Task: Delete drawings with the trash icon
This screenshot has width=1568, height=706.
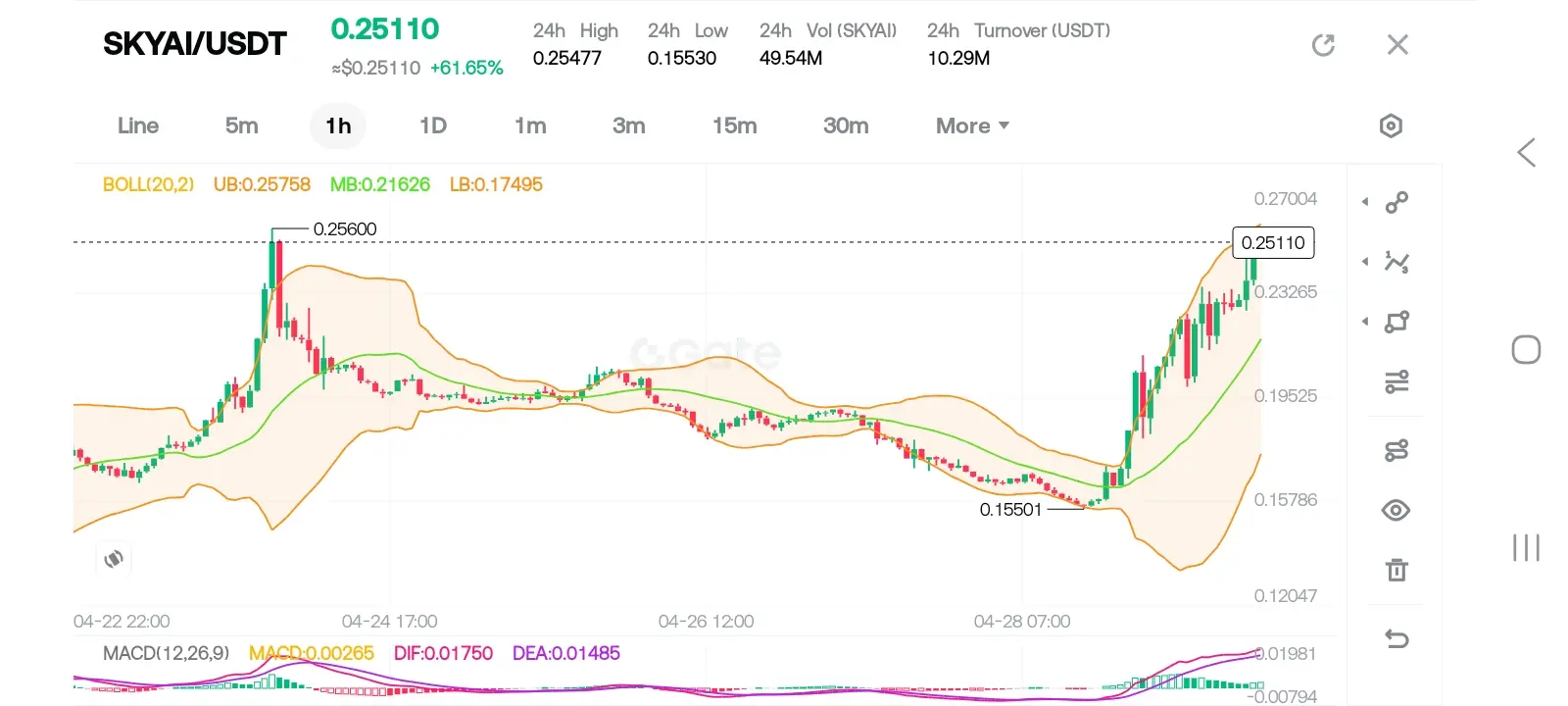Action: (1396, 570)
